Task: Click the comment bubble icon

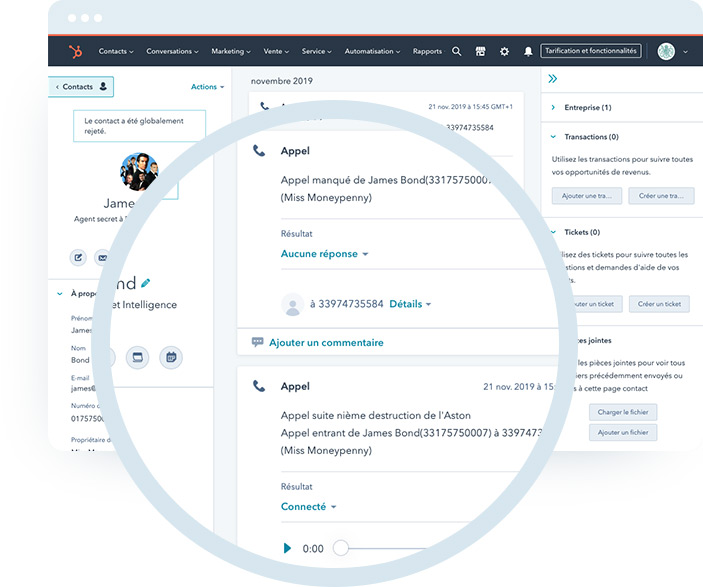Action: tap(257, 342)
